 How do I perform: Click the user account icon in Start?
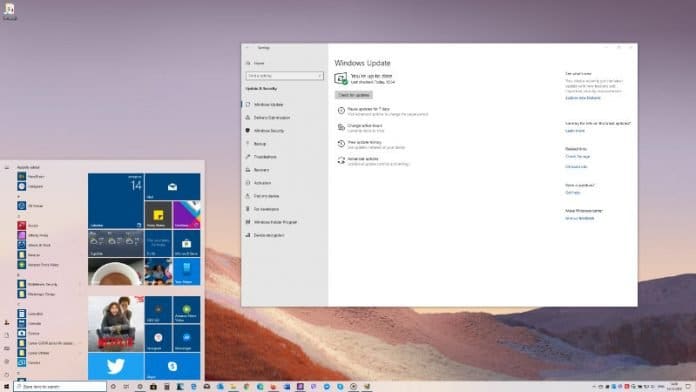[7, 323]
